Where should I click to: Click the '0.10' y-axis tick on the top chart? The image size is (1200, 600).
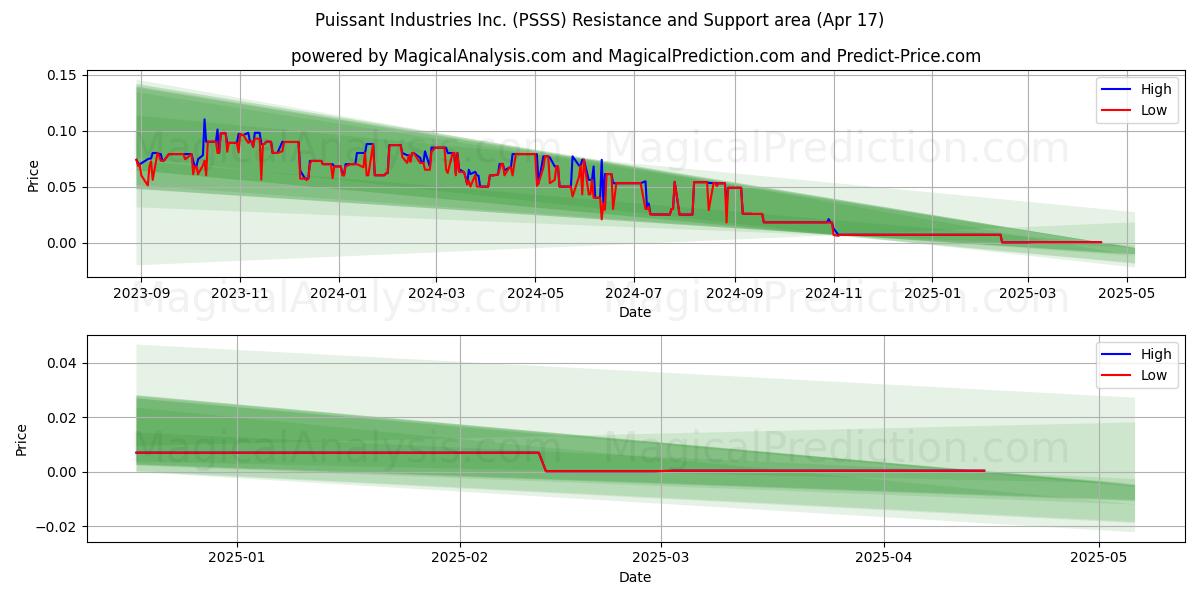click(x=62, y=132)
